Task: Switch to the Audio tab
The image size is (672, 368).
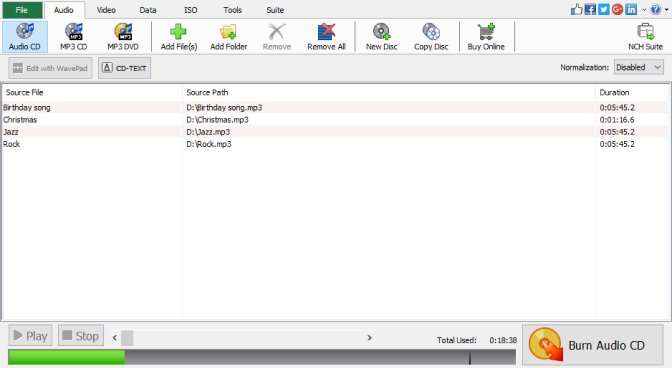Action: [64, 10]
